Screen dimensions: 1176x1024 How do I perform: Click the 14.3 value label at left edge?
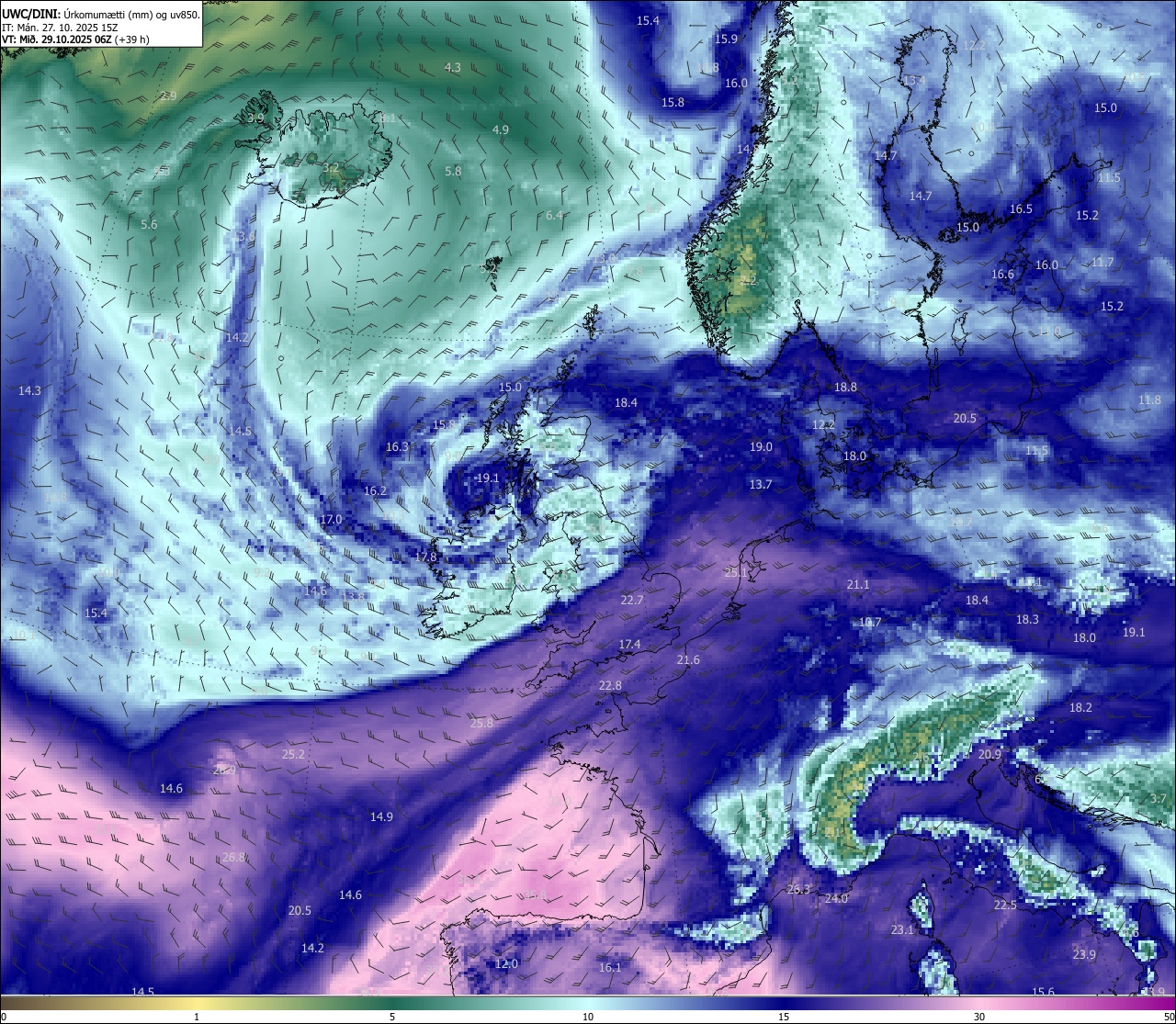point(29,390)
